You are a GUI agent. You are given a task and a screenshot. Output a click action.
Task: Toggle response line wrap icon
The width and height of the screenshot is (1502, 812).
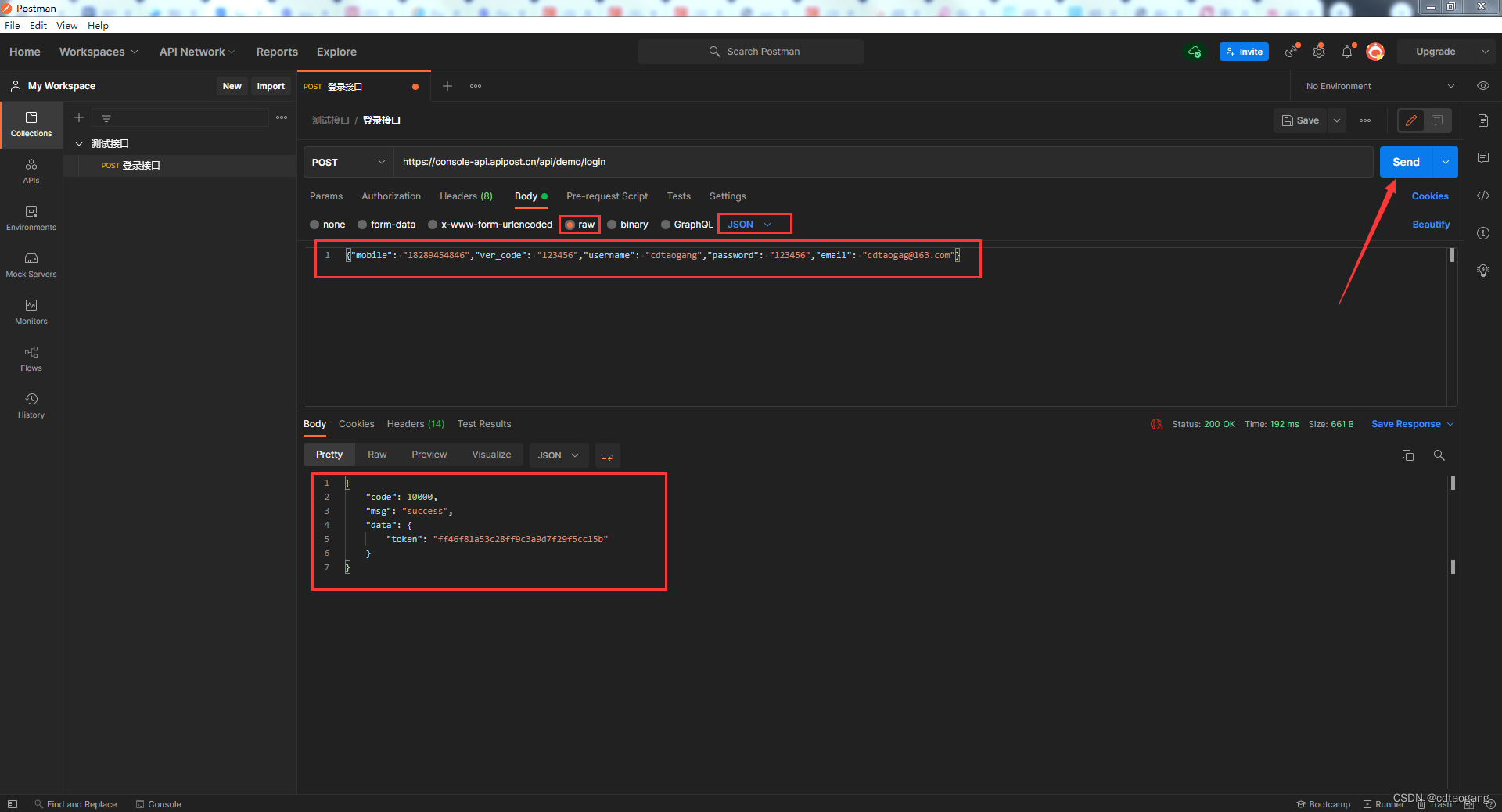coord(608,455)
